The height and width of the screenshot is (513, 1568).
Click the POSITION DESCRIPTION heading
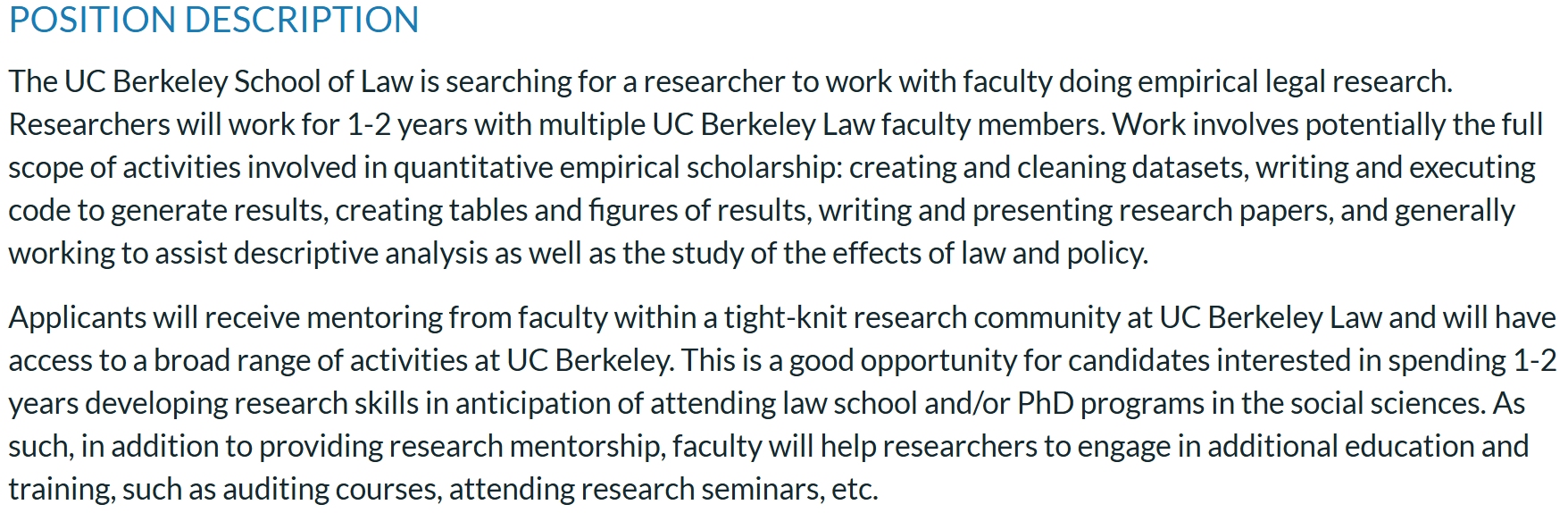[213, 20]
